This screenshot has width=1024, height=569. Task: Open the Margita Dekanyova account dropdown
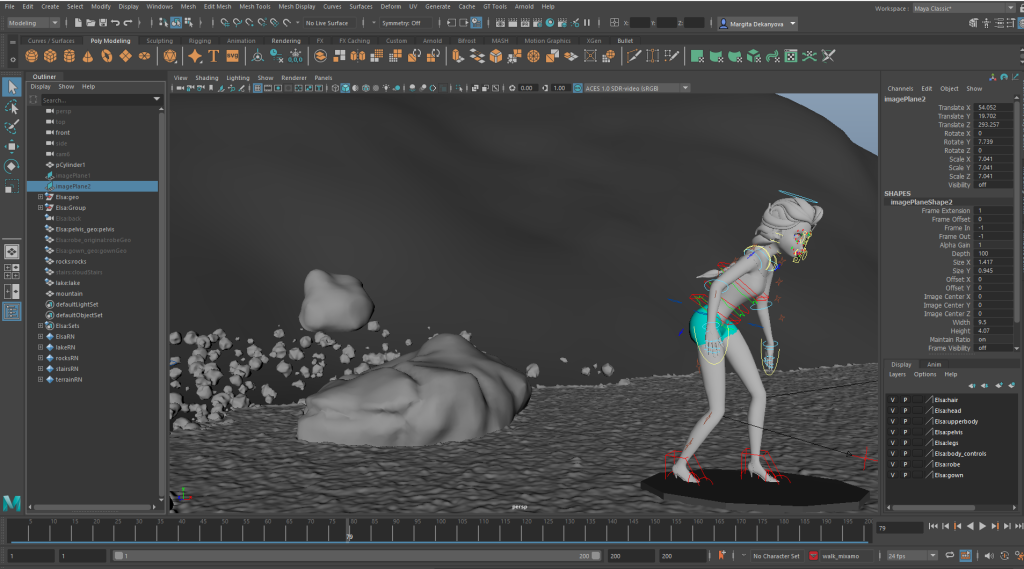point(758,24)
